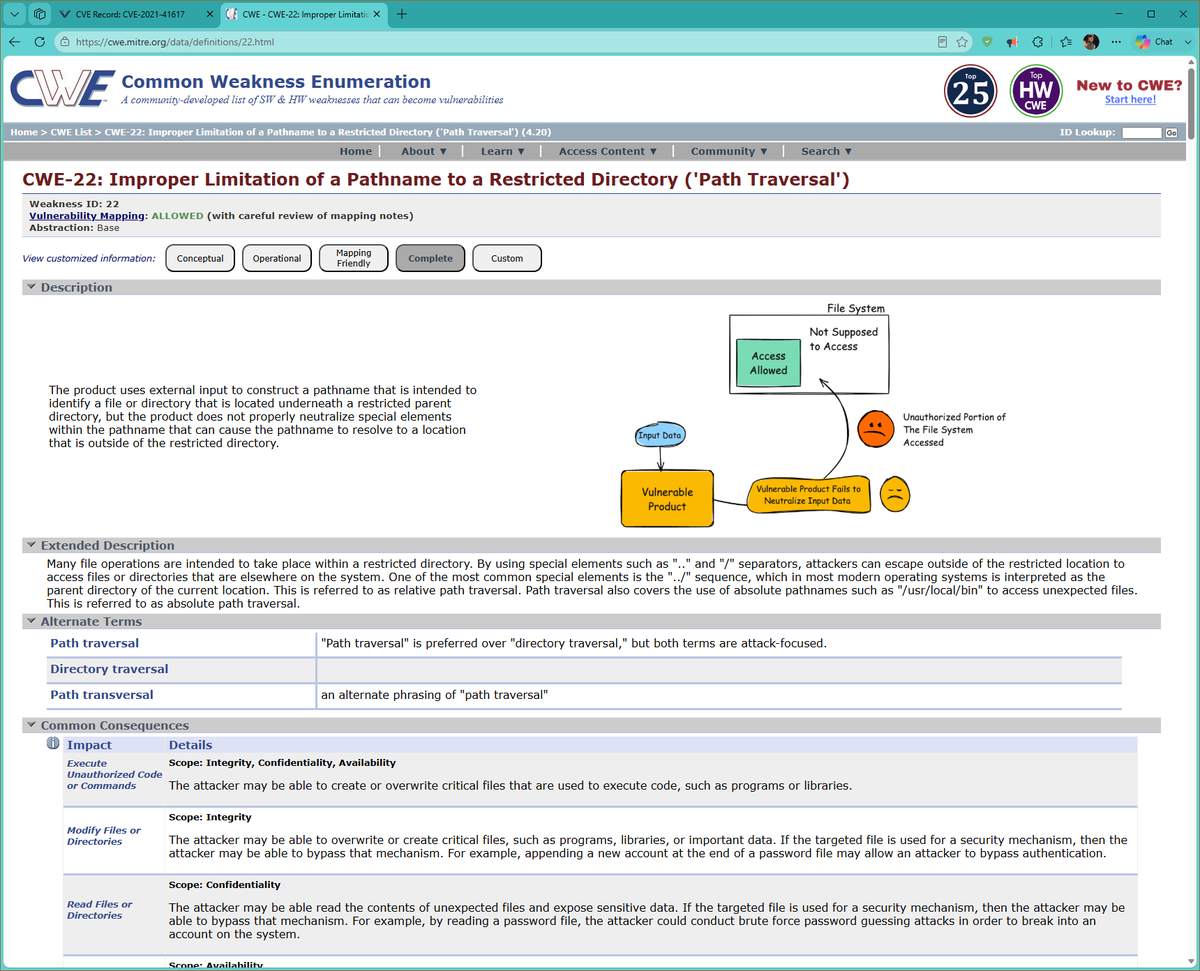Click 'Weakness ID: 22' text

[x=74, y=204]
